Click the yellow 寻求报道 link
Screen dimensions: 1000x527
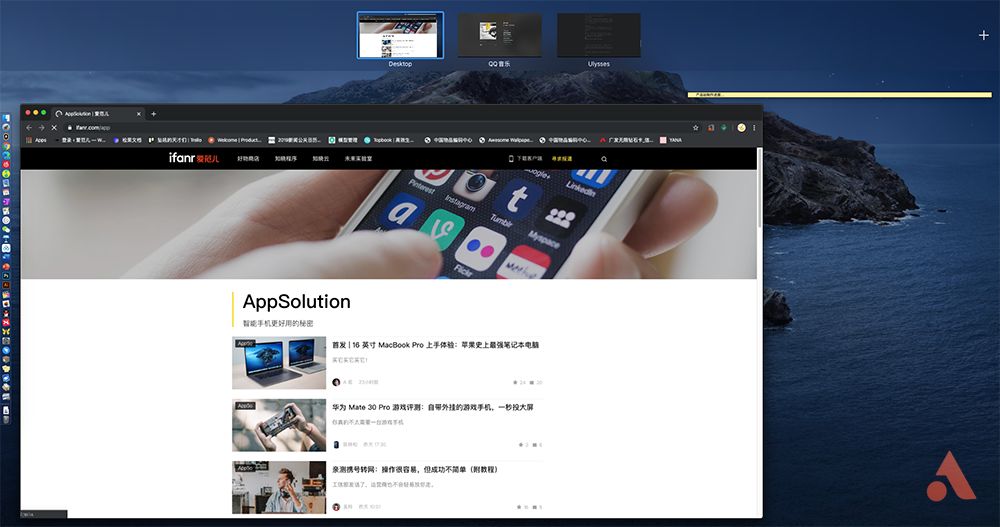[x=562, y=159]
